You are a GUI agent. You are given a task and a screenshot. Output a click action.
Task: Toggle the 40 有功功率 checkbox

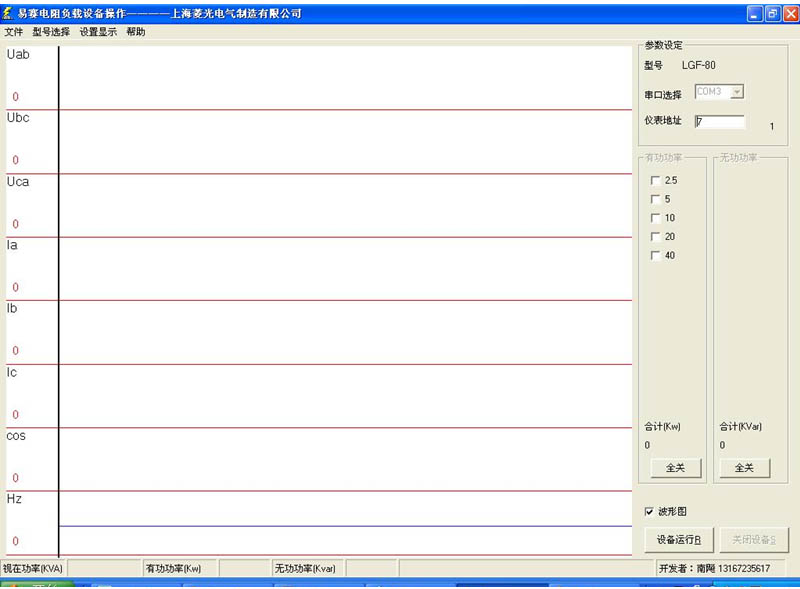tap(656, 256)
